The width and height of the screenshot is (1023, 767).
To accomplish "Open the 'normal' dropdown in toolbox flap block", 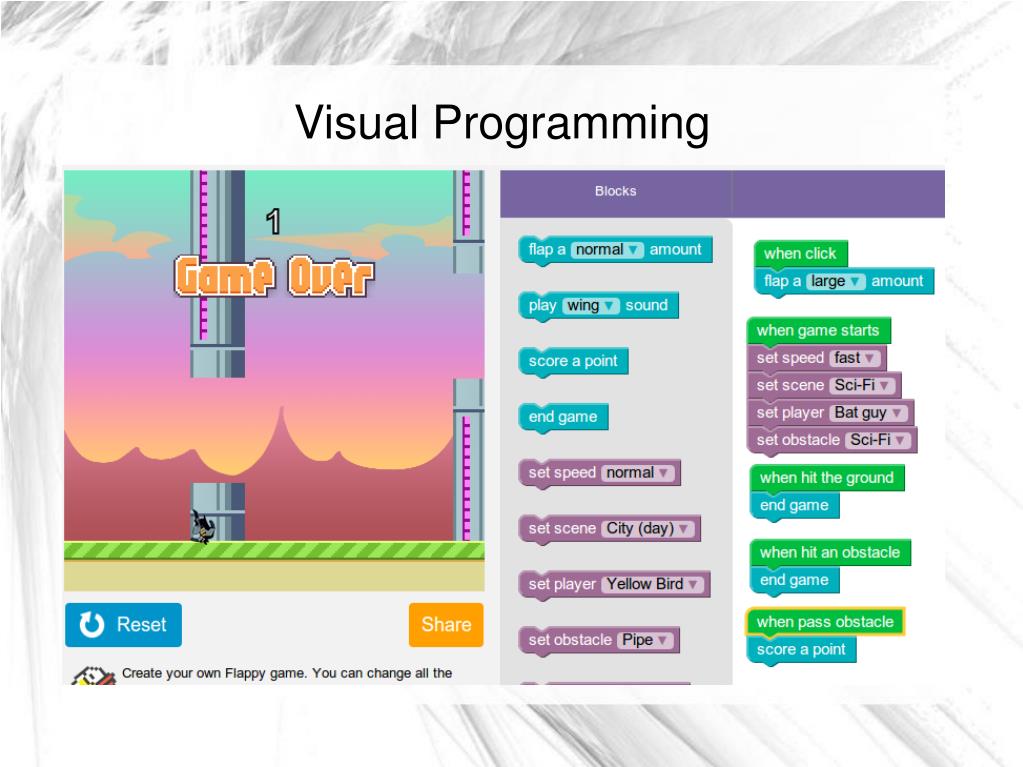I will click(607, 250).
